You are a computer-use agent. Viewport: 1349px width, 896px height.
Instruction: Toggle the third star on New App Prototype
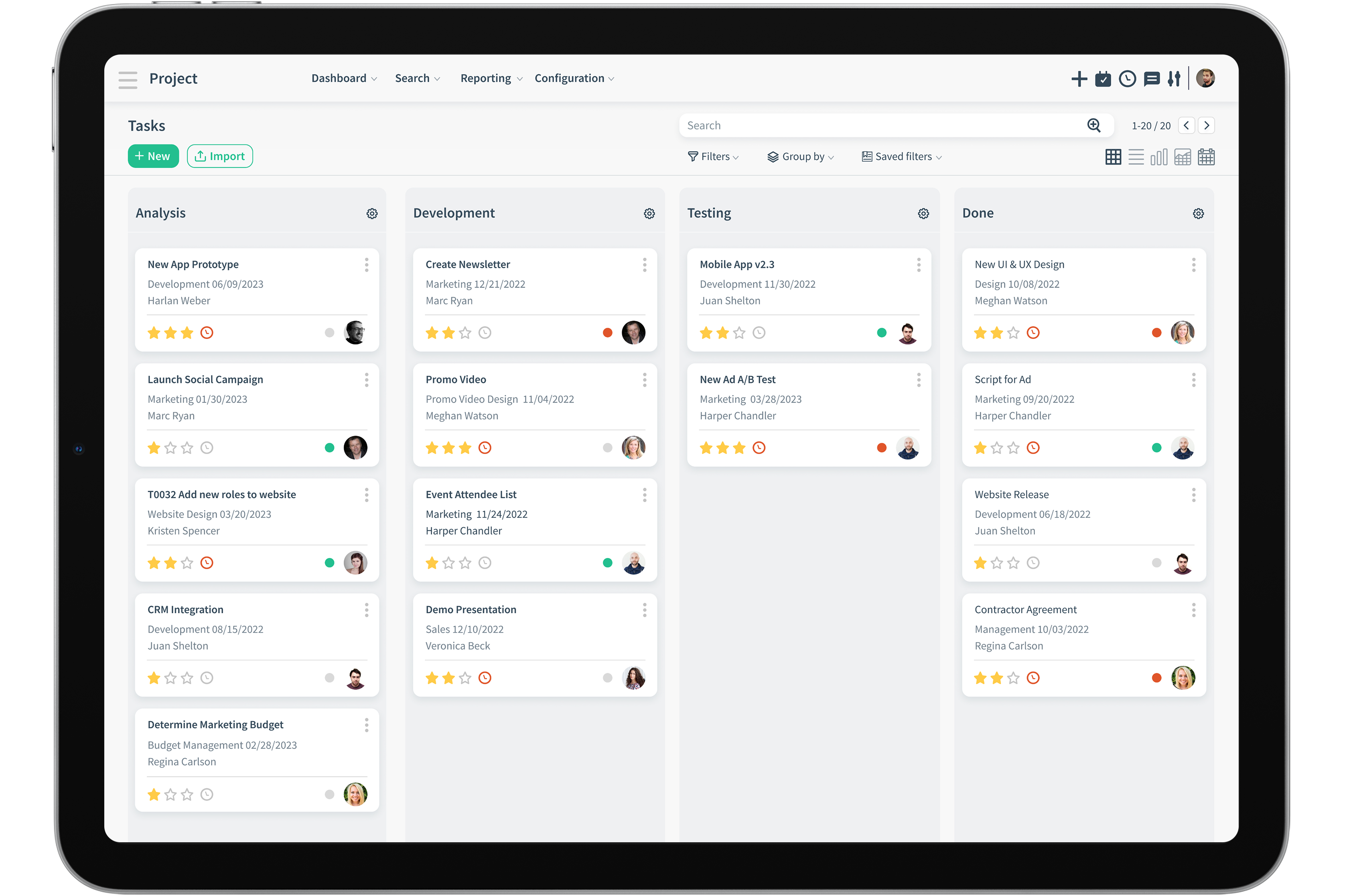(187, 332)
